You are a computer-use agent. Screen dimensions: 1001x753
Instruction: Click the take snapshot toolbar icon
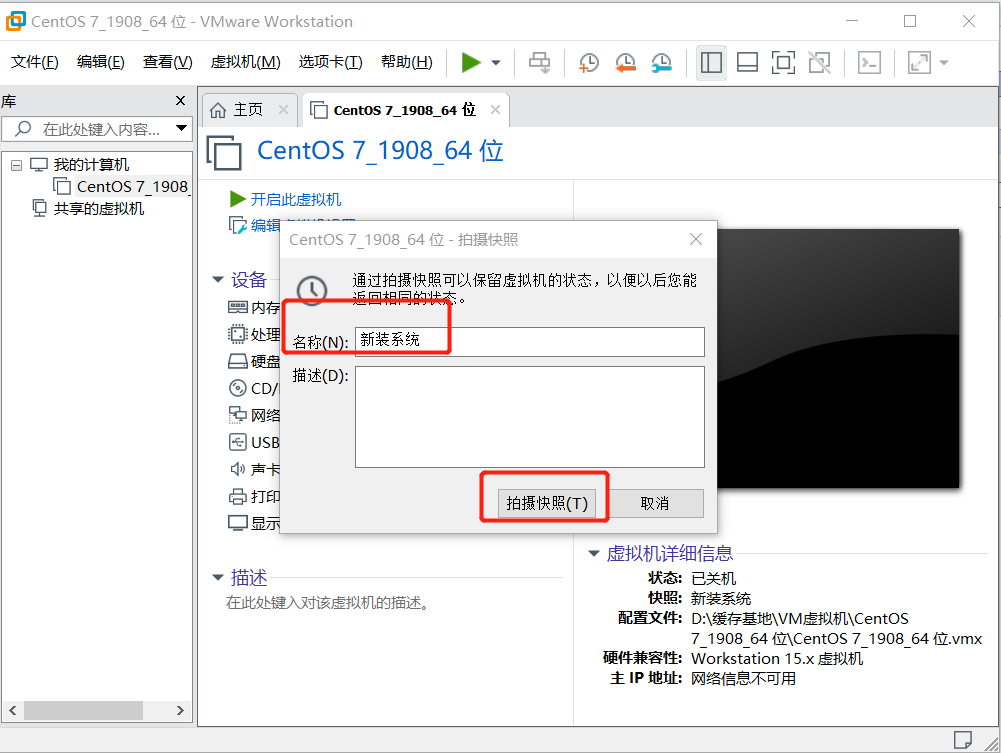[589, 63]
